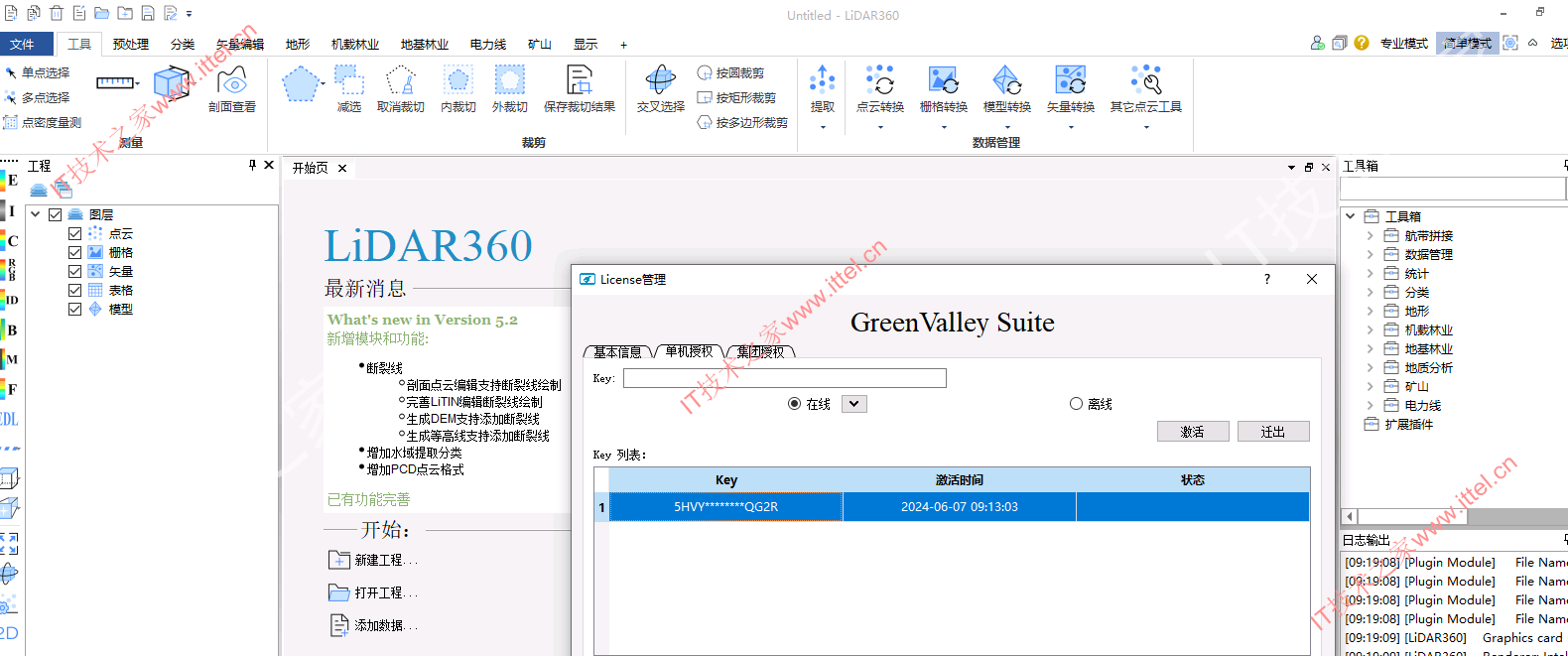Open the 单机授权 license tab
This screenshot has height=656, width=1568.
[690, 351]
